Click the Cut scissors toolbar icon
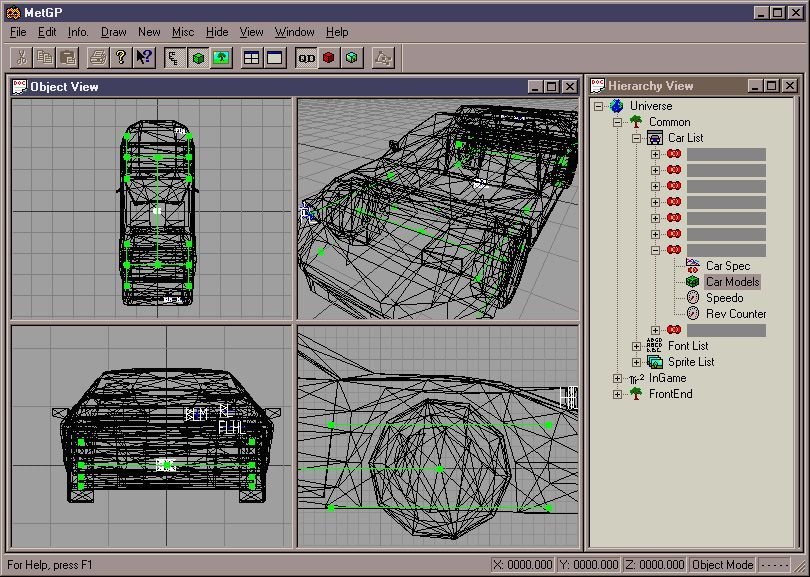Screen dimensions: 810x577 tap(21, 57)
